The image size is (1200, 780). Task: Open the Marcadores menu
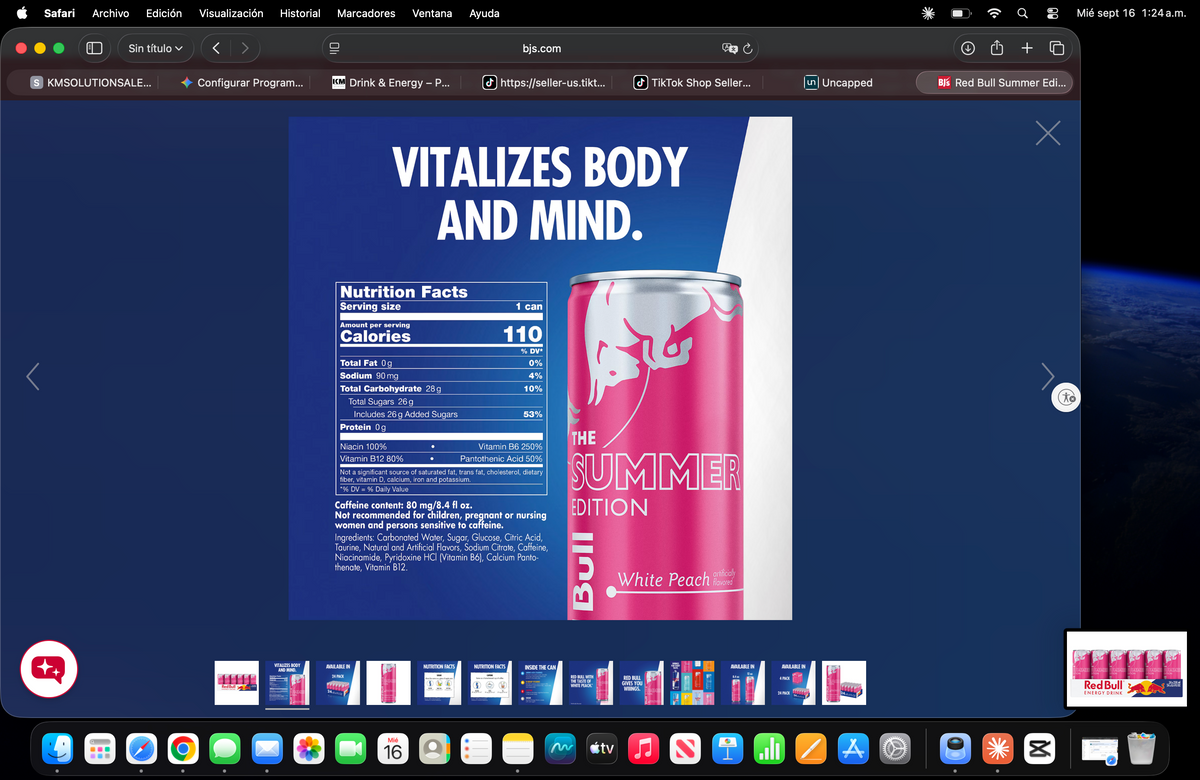[366, 13]
